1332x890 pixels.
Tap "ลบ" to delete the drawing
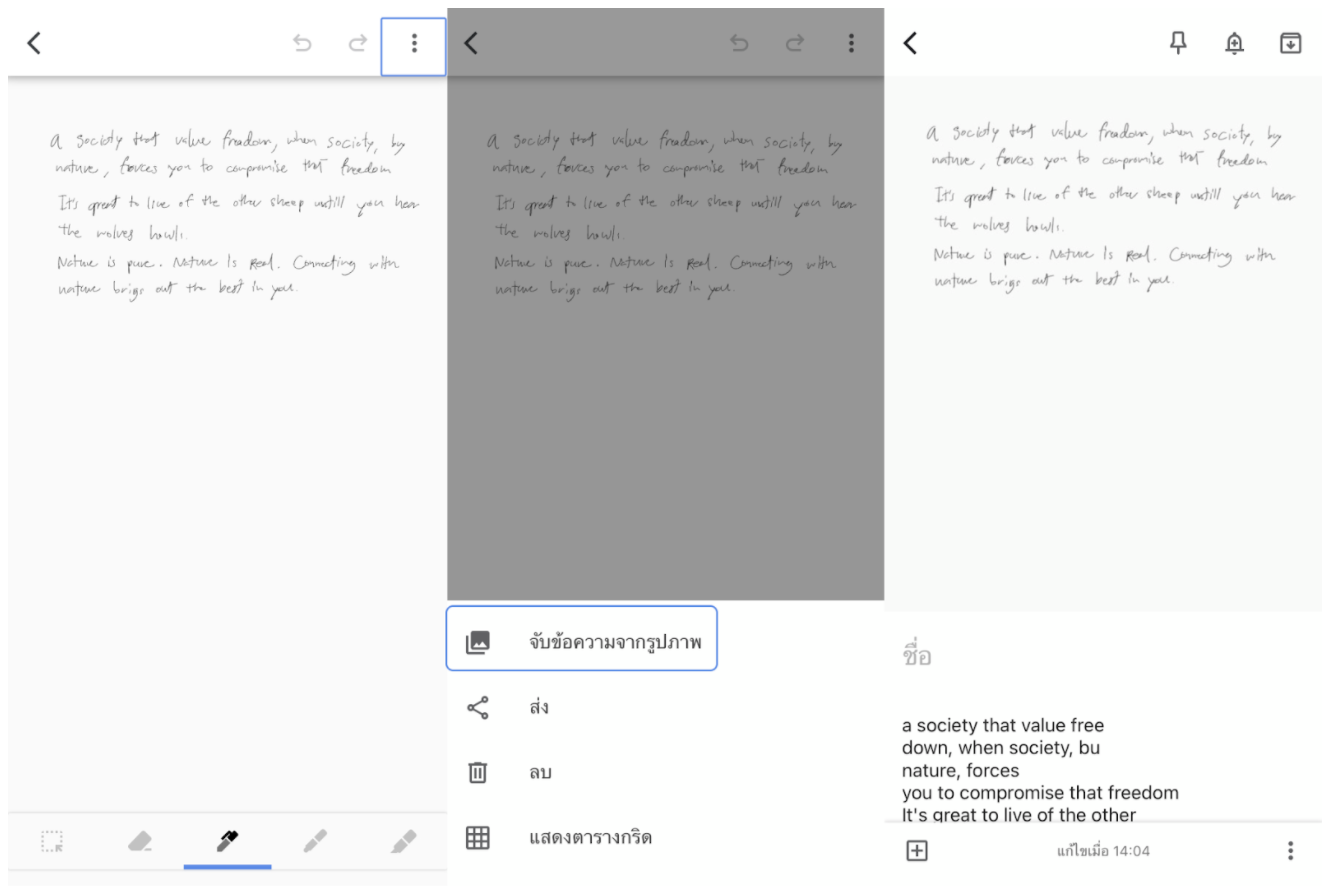coord(540,773)
